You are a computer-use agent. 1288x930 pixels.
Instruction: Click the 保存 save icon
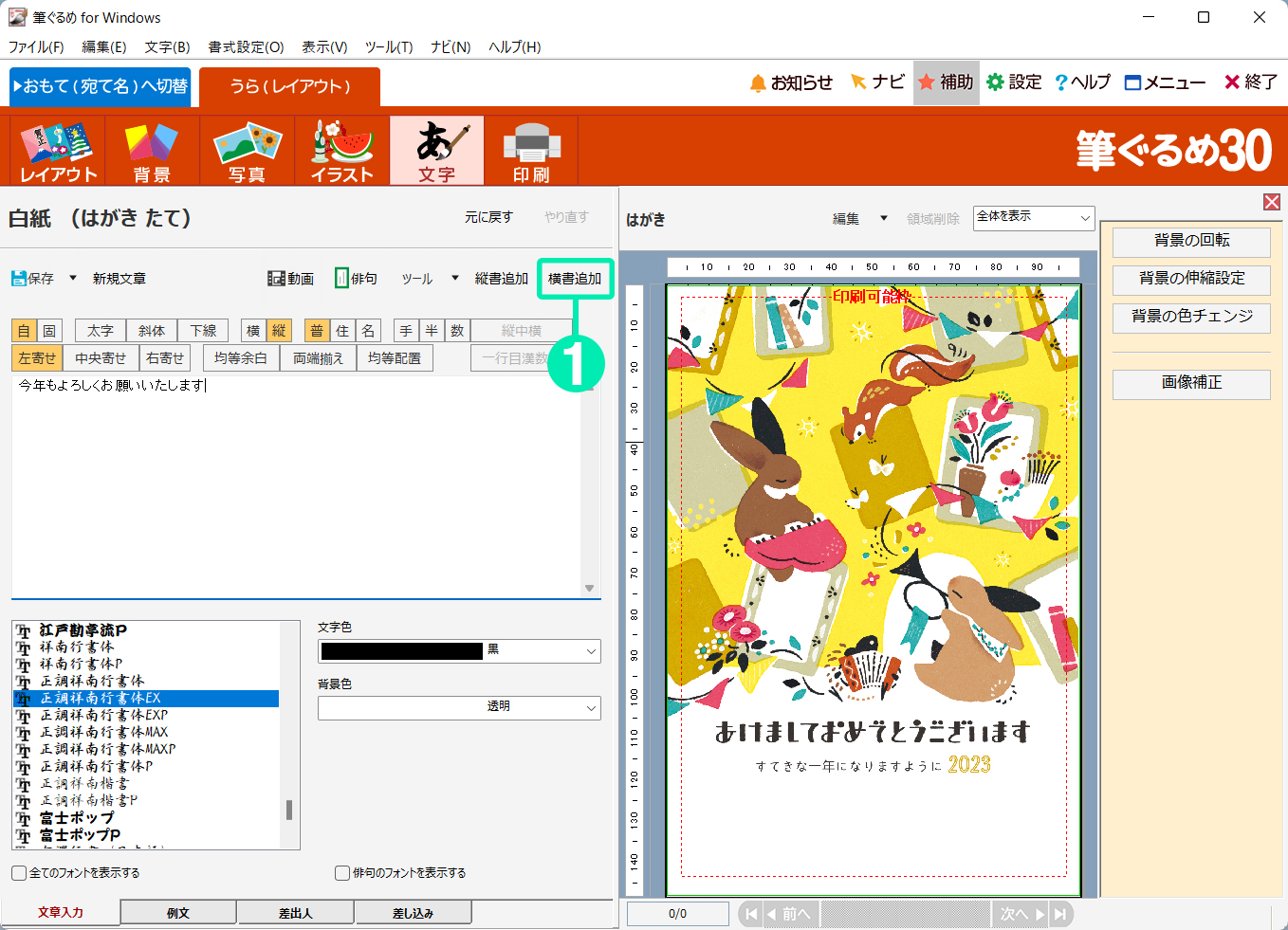20,279
